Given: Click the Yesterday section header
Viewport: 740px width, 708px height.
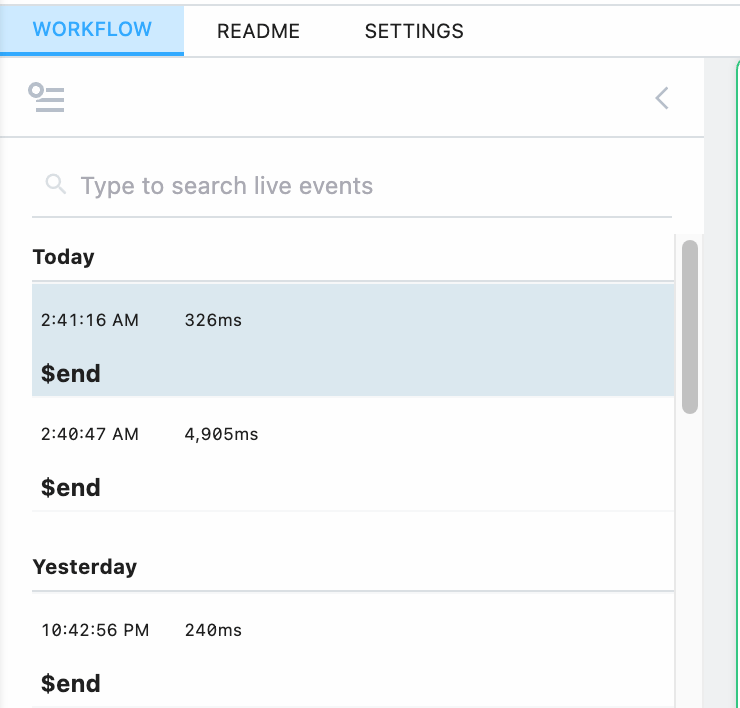Looking at the screenshot, I should pyautogui.click(x=85, y=567).
